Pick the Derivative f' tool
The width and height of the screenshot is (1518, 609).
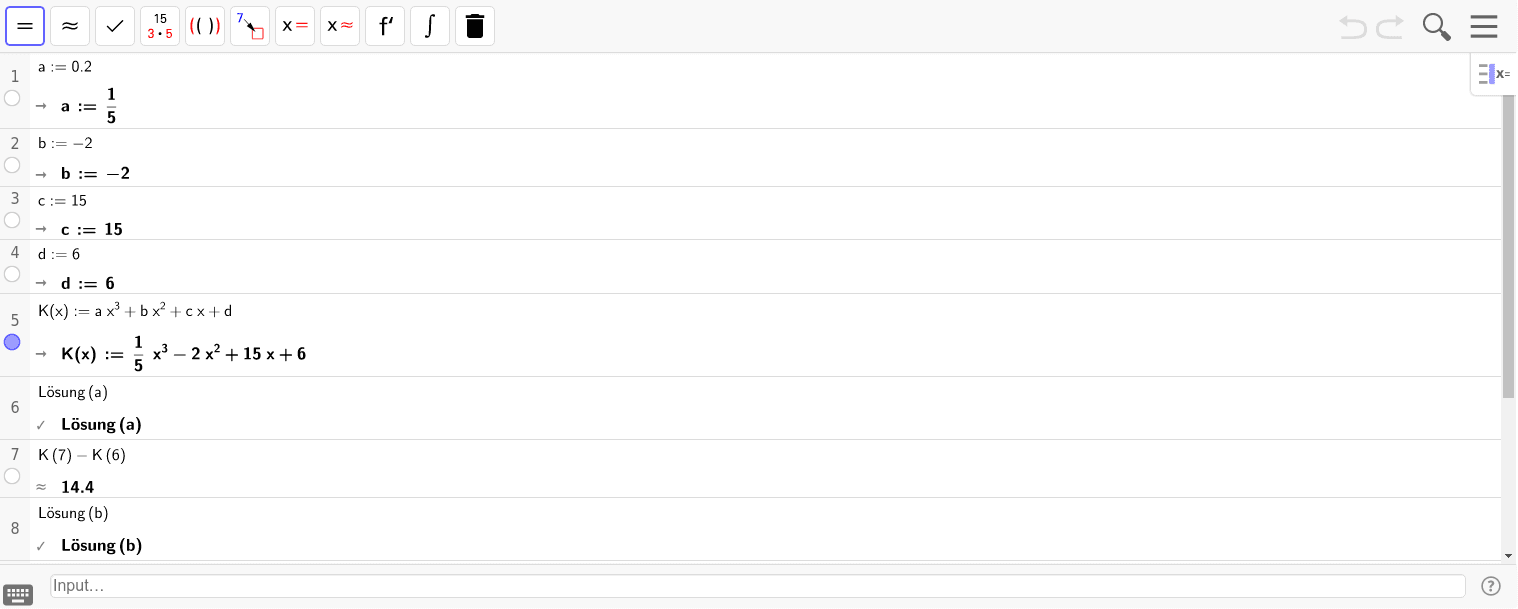[385, 26]
